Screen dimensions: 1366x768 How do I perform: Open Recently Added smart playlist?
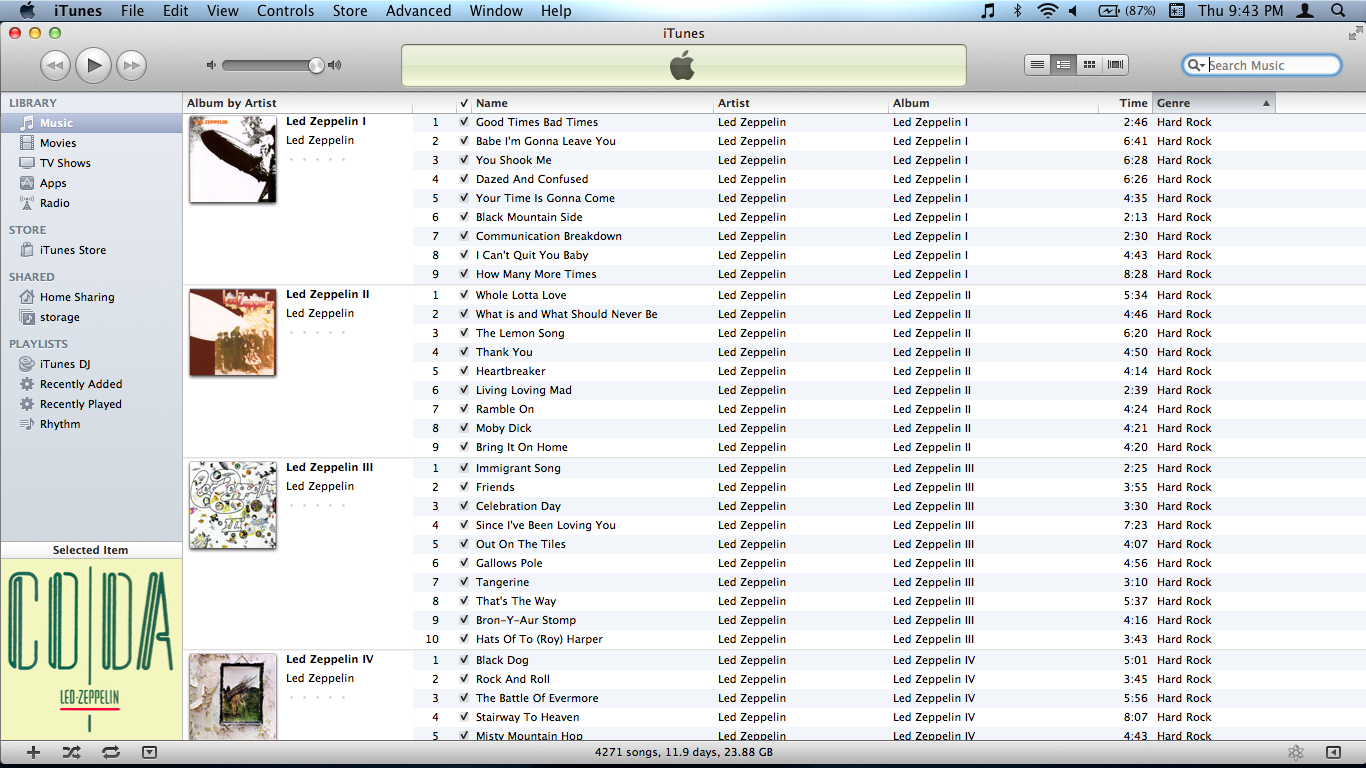(x=91, y=384)
